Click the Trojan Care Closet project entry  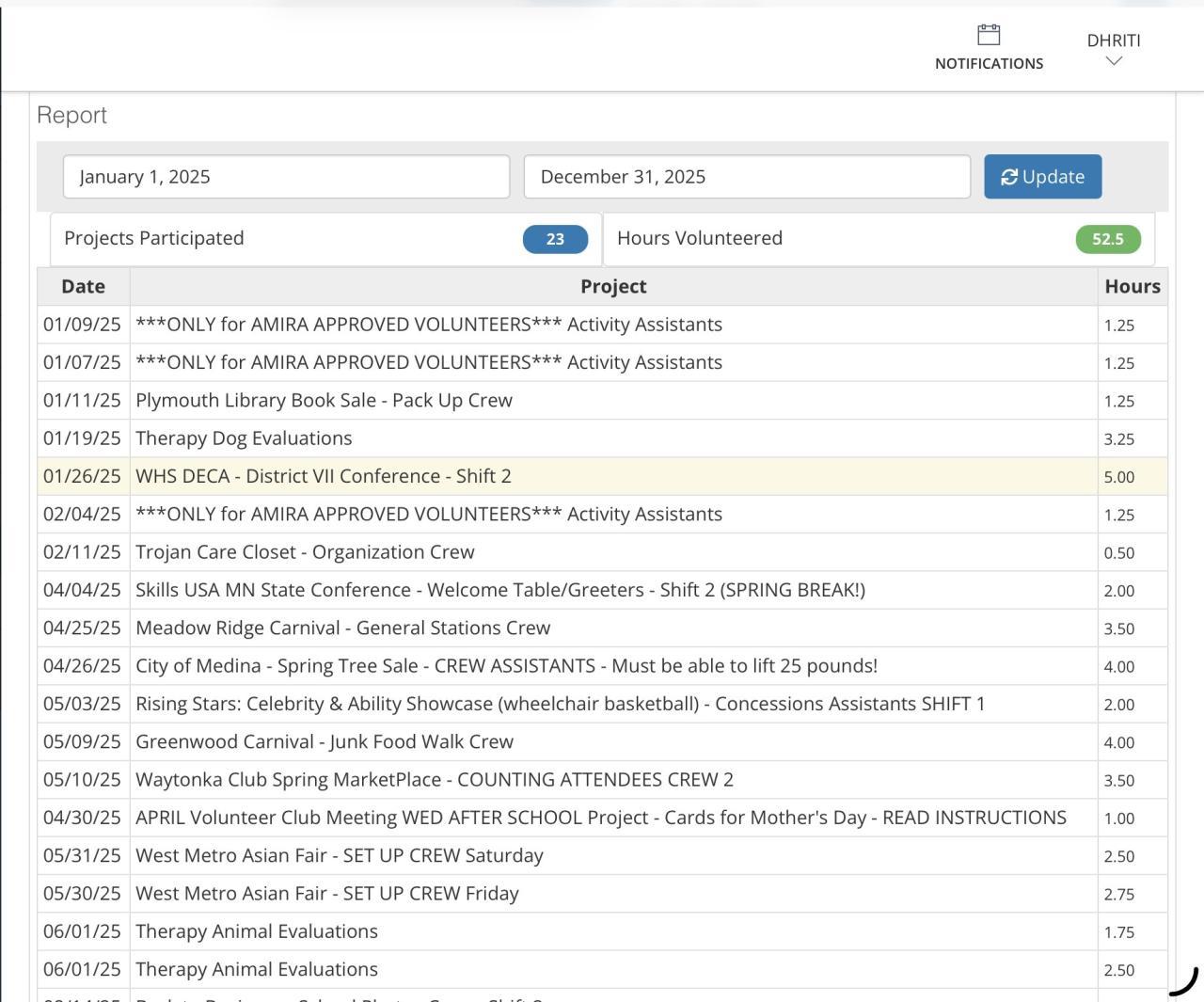pyautogui.click(x=305, y=552)
